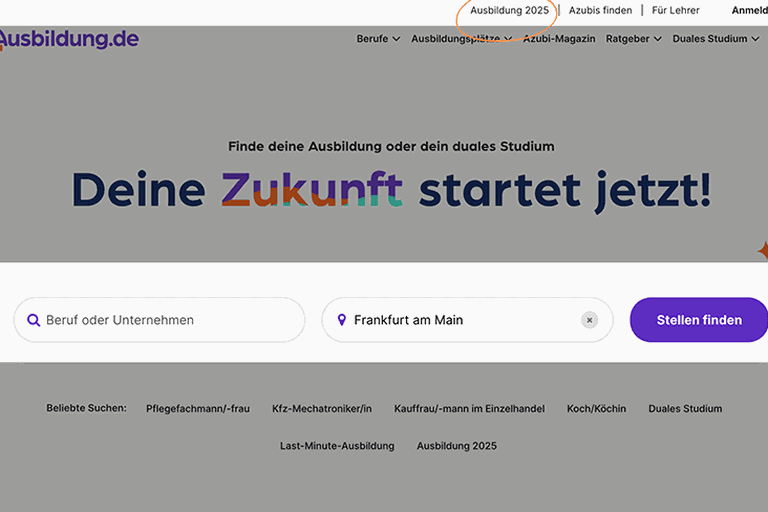
Task: Open Azubi-Magazin in navigation
Action: [x=559, y=39]
